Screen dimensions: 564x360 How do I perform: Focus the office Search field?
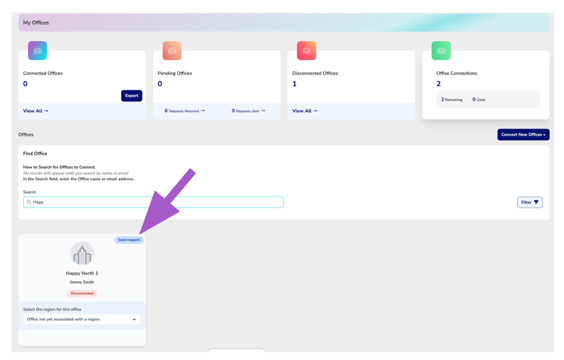(x=153, y=202)
